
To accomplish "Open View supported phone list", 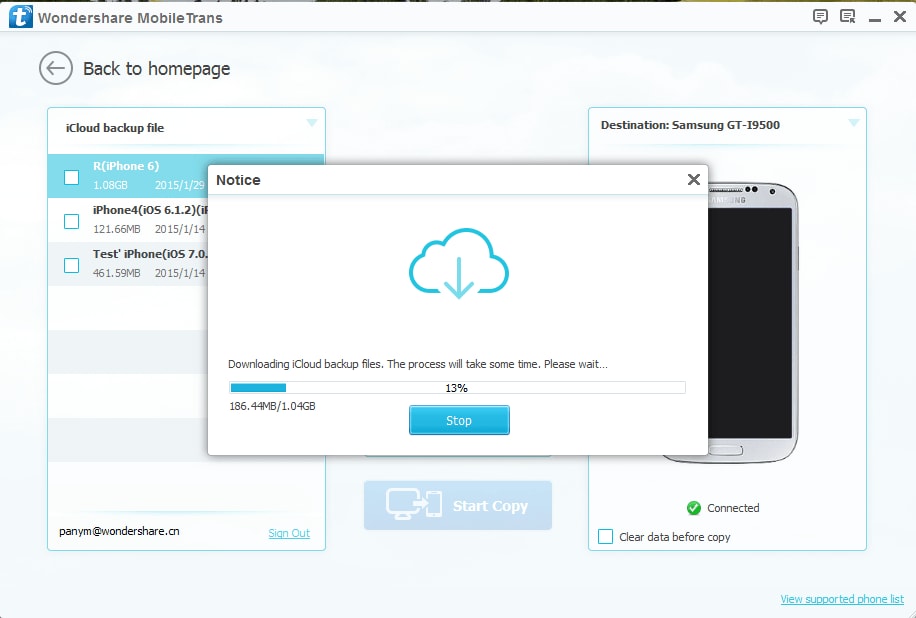I will [x=842, y=598].
